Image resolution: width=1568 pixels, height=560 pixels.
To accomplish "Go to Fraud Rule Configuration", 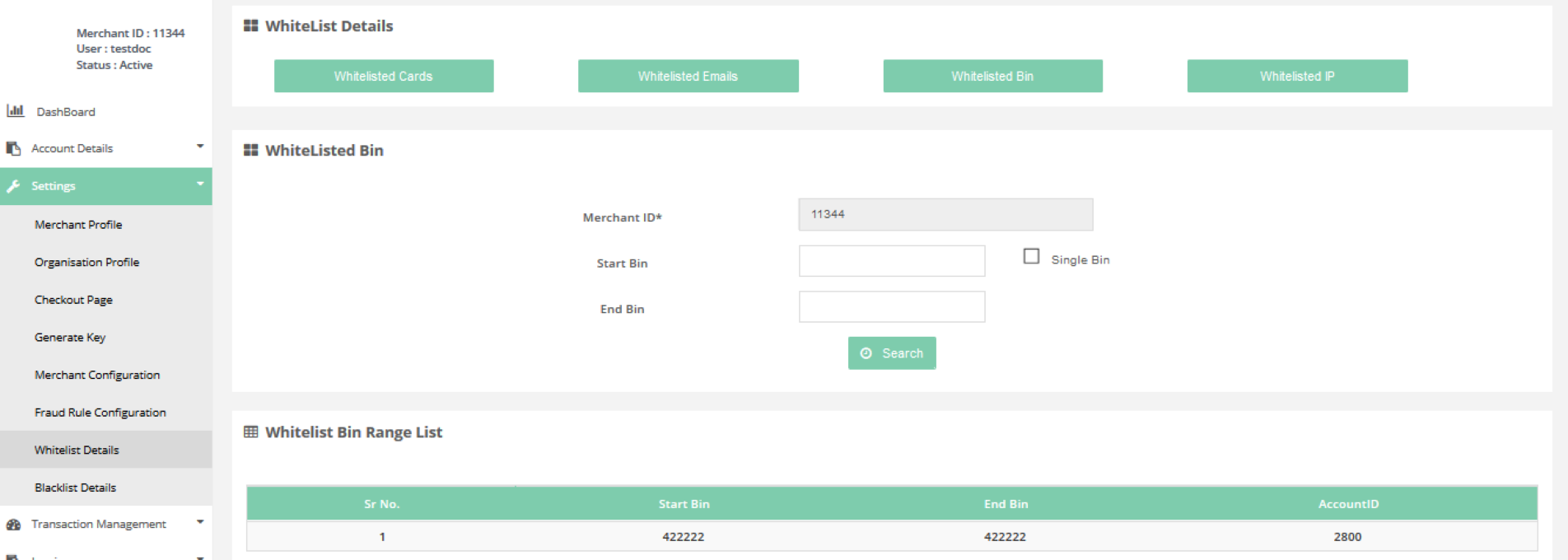I will pyautogui.click(x=100, y=413).
